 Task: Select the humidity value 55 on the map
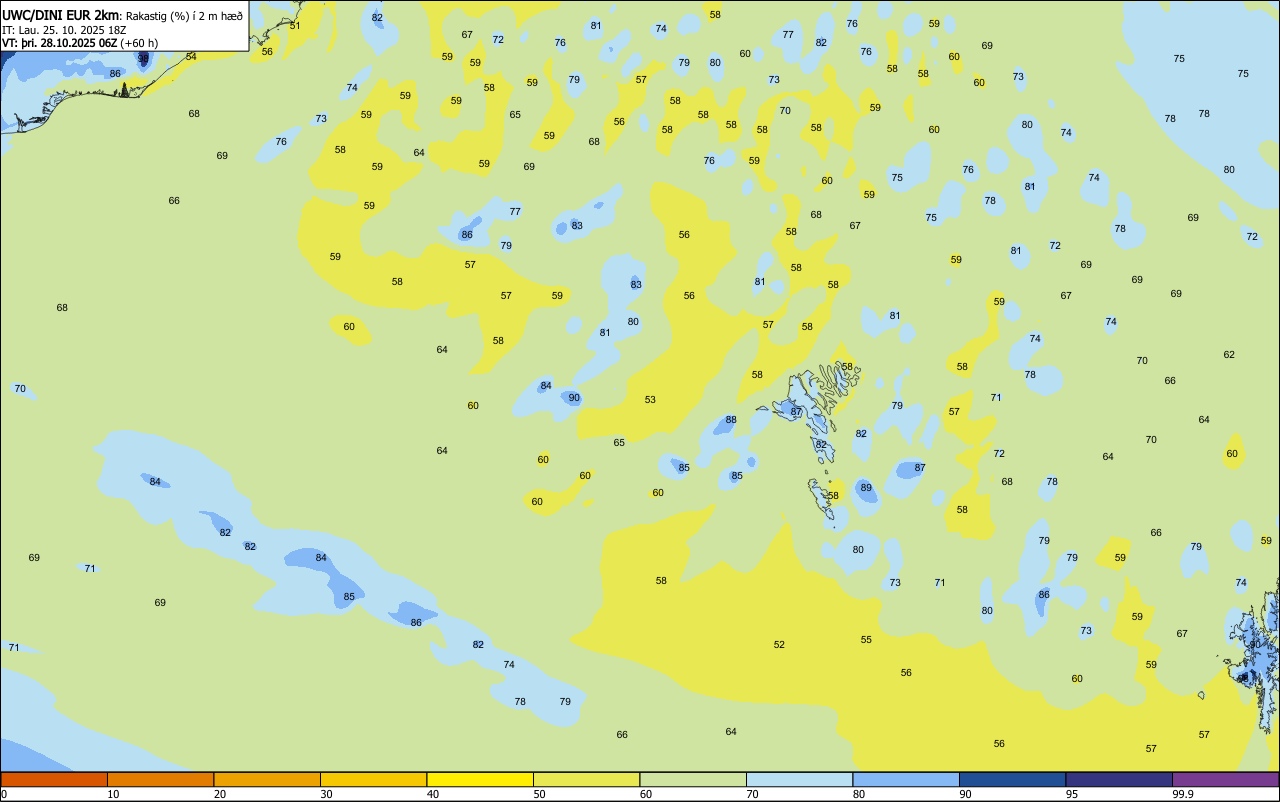(866, 640)
